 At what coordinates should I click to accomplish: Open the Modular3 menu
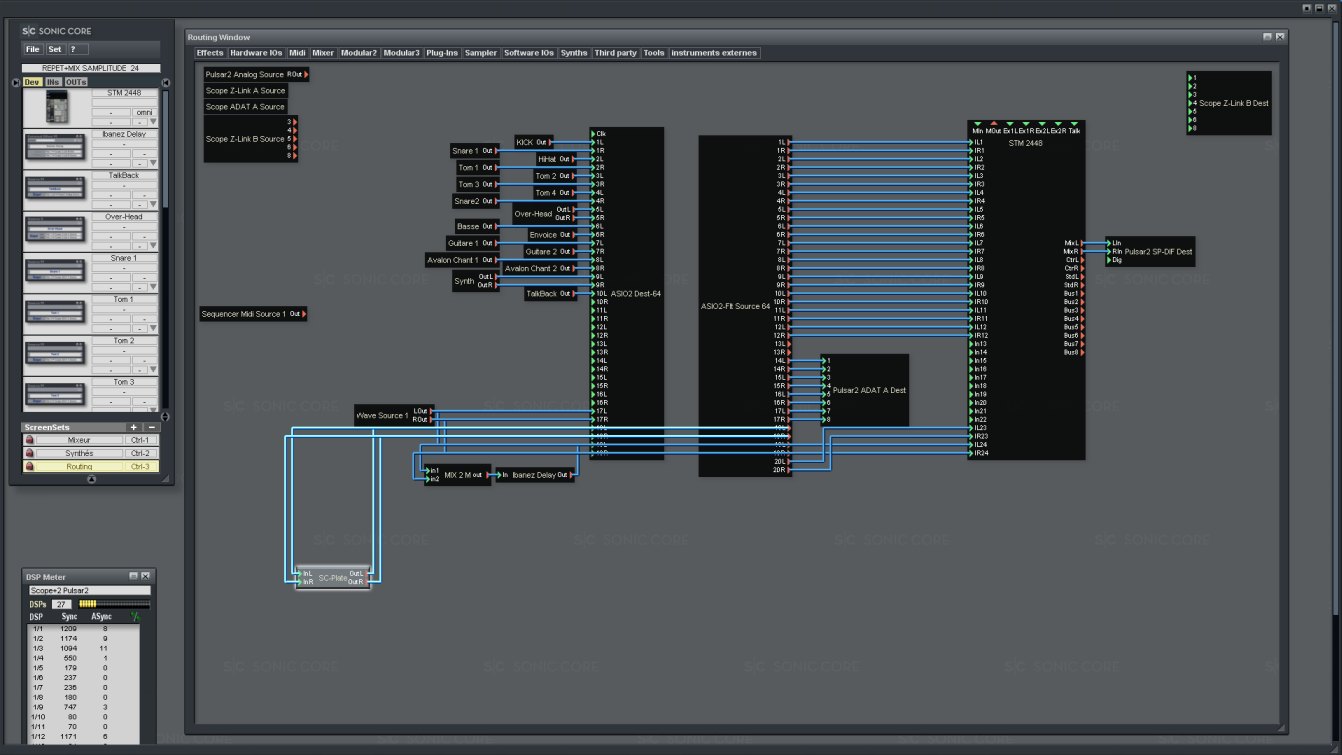pyautogui.click(x=402, y=53)
